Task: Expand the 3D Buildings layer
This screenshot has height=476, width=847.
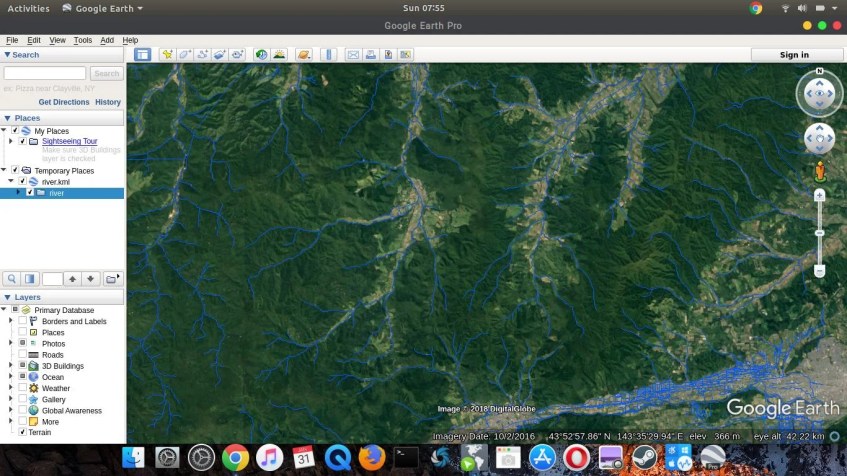Action: (x=11, y=365)
